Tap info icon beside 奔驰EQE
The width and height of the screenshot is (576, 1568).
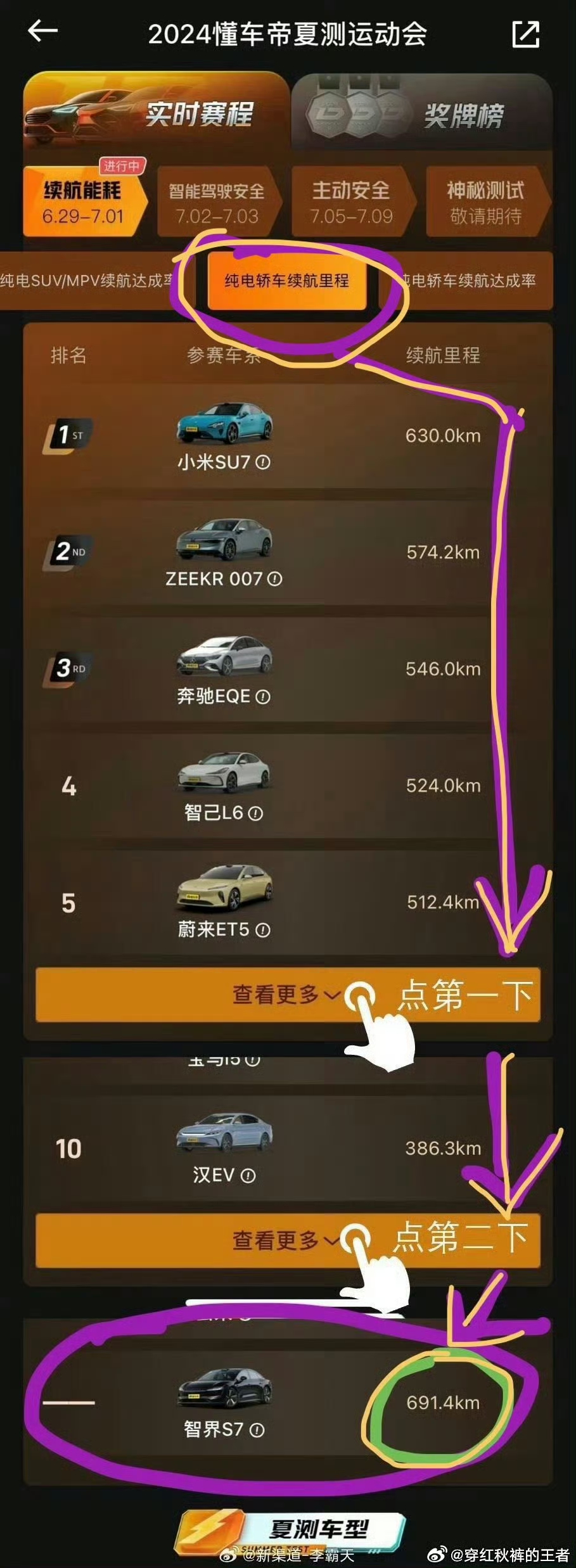(x=263, y=697)
